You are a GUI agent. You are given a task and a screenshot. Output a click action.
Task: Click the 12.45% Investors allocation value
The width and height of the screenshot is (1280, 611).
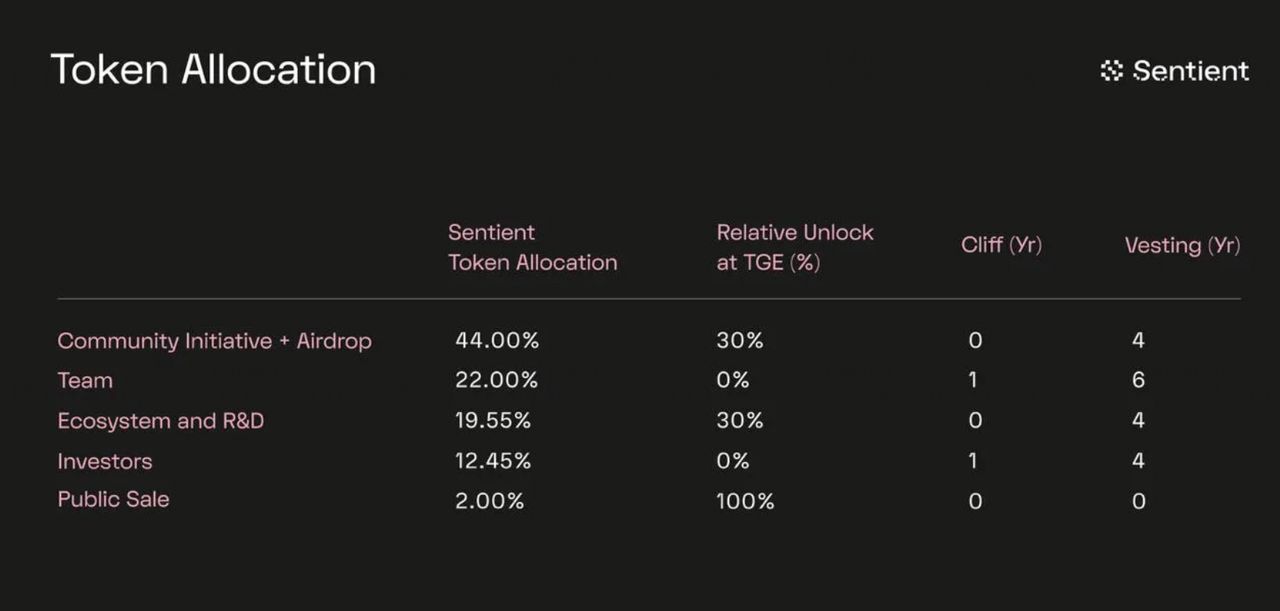click(x=493, y=461)
